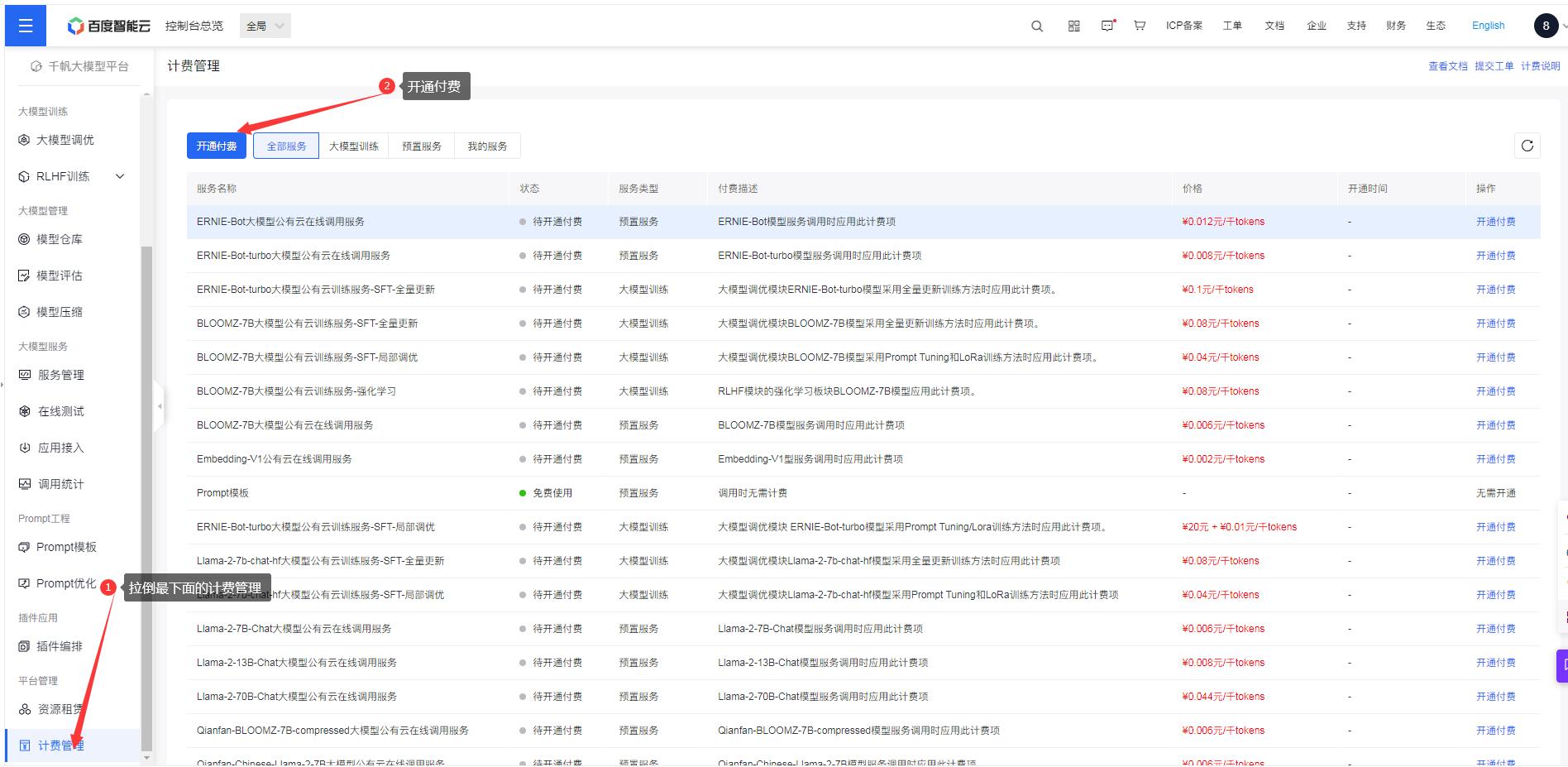The image size is (1568, 767).
Task: Click the ¥0.012元/千tokens price cell
Action: [x=1223, y=222]
